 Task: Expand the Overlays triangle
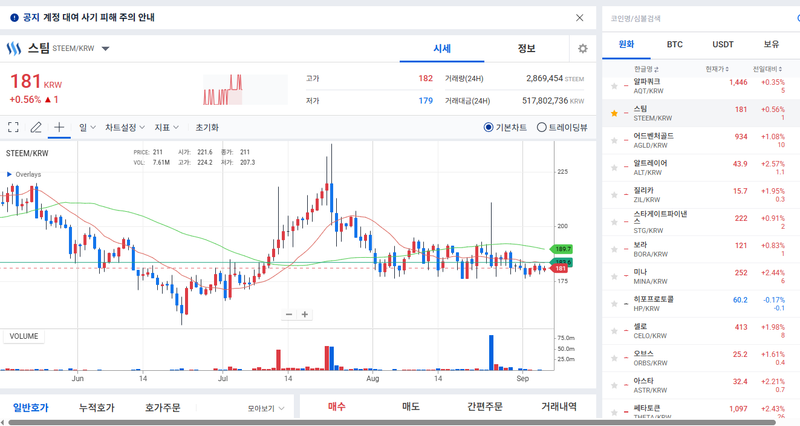coord(9,174)
